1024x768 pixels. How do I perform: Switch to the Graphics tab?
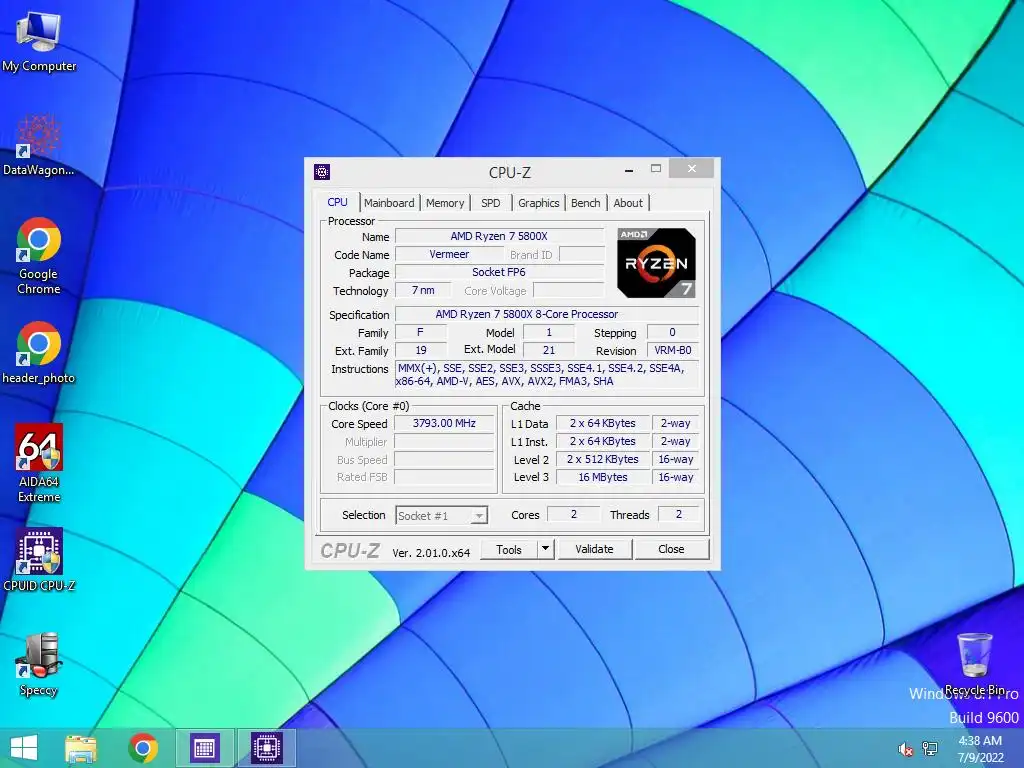pos(539,203)
